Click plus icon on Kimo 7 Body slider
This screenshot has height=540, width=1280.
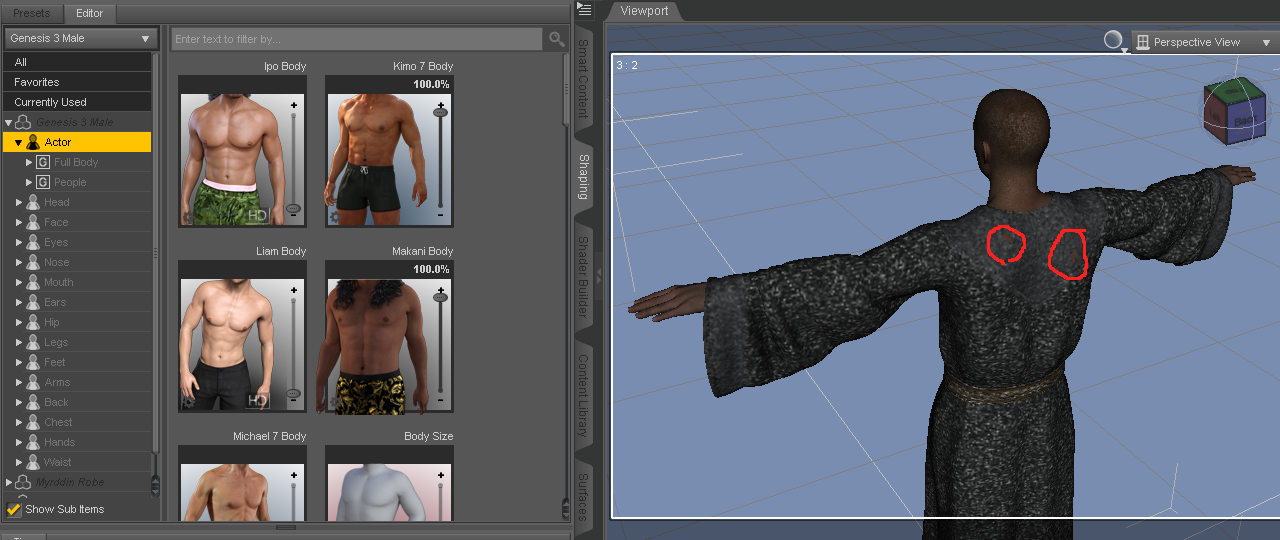pos(440,104)
